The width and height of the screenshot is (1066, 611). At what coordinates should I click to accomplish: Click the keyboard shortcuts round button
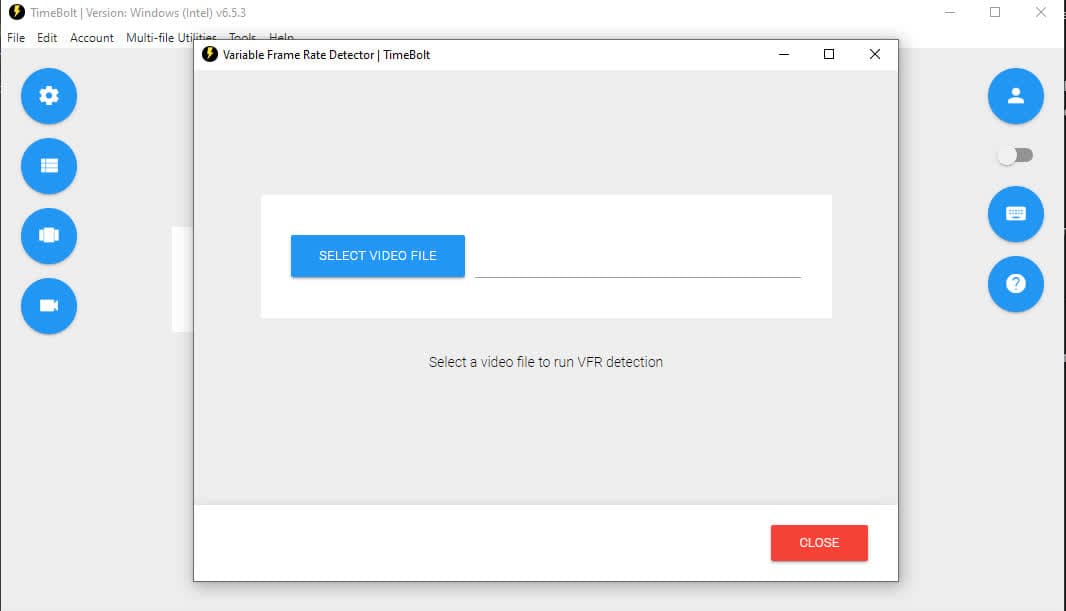point(1015,214)
